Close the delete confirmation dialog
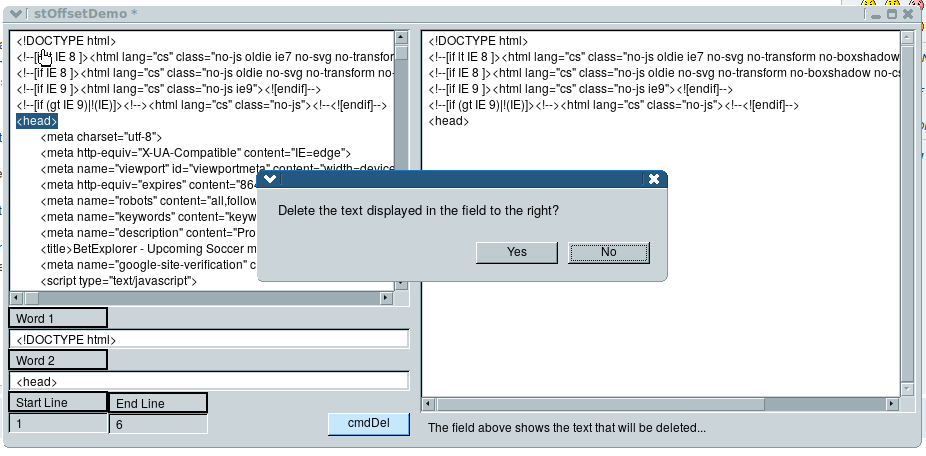926x456 pixels. tap(654, 180)
